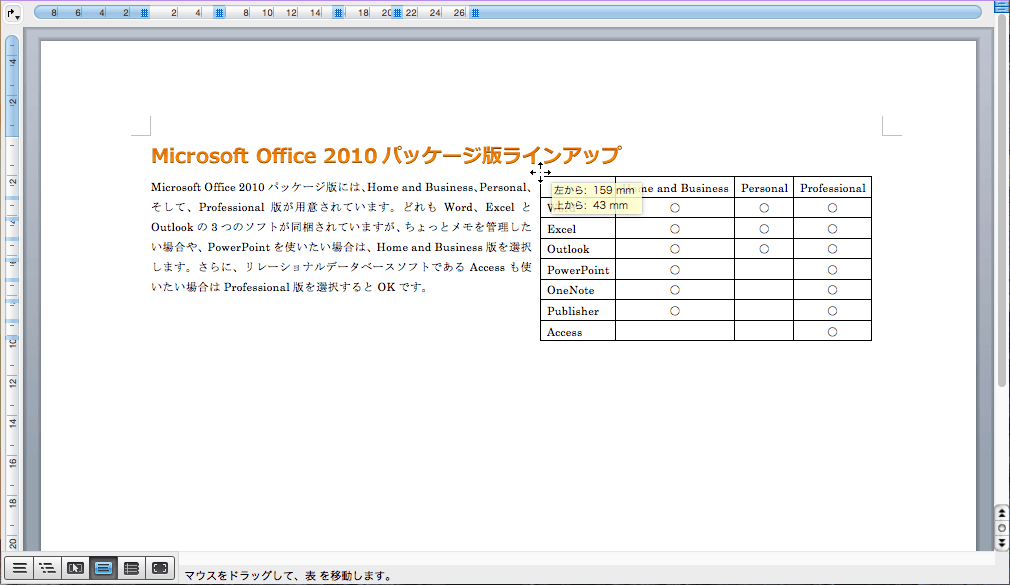1010x585 pixels.
Task: Click the Professional column header cell
Action: [x=832, y=187]
